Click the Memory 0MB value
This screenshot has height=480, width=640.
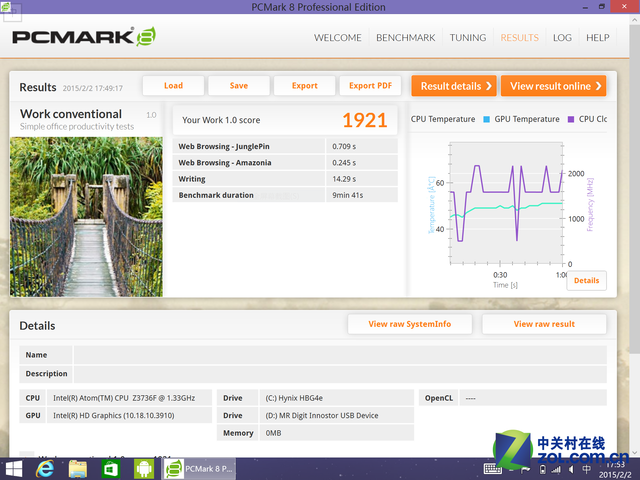click(273, 433)
